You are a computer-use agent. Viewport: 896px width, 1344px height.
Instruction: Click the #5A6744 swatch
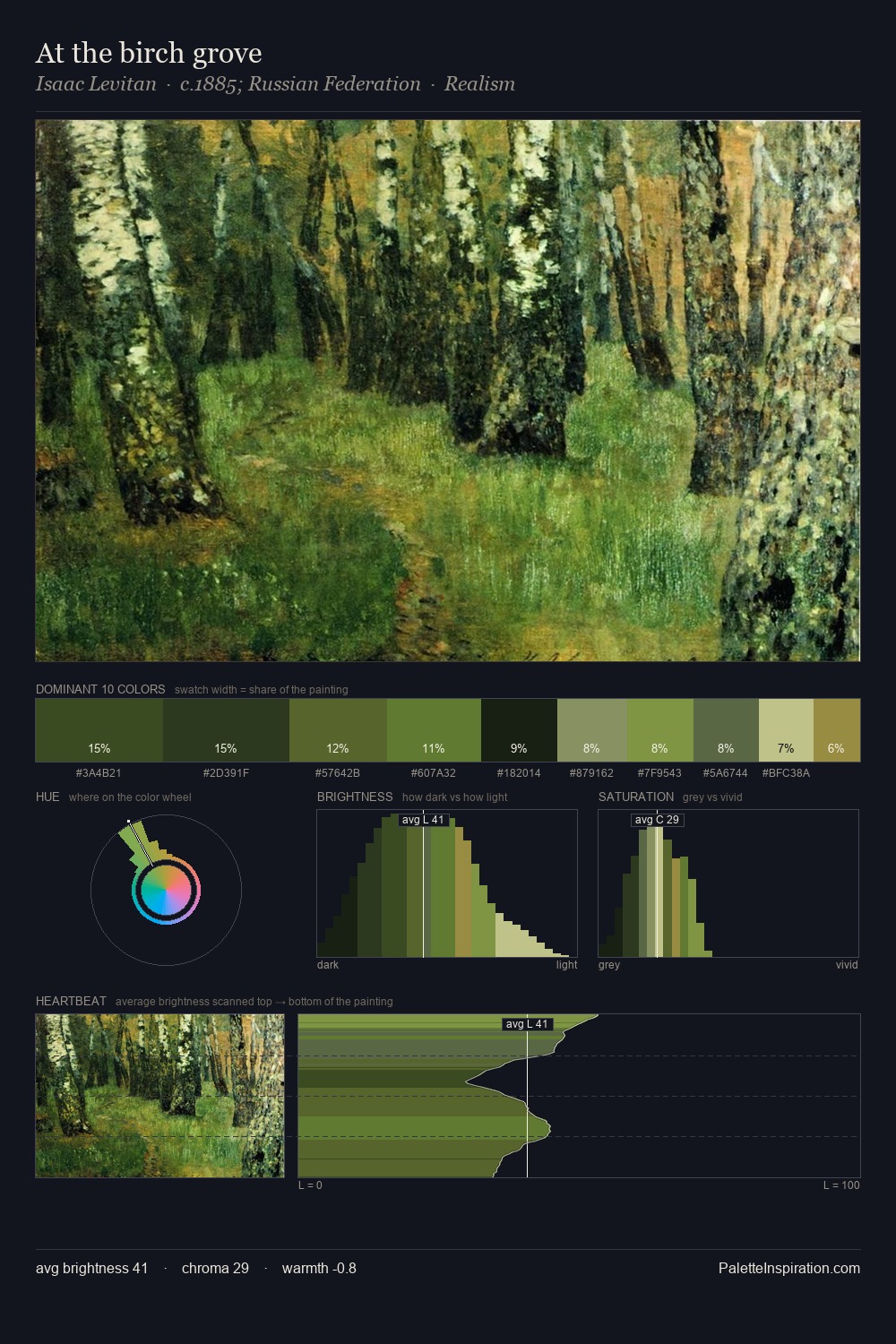(726, 730)
